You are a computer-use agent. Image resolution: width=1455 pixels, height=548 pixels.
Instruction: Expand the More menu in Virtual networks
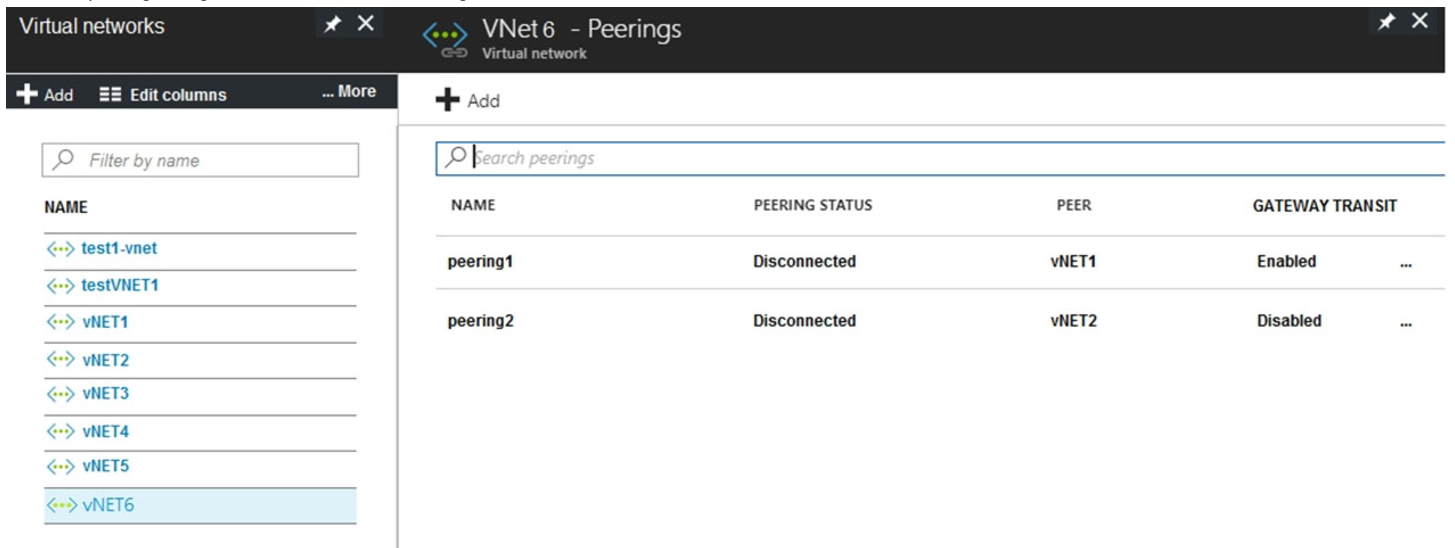point(349,92)
